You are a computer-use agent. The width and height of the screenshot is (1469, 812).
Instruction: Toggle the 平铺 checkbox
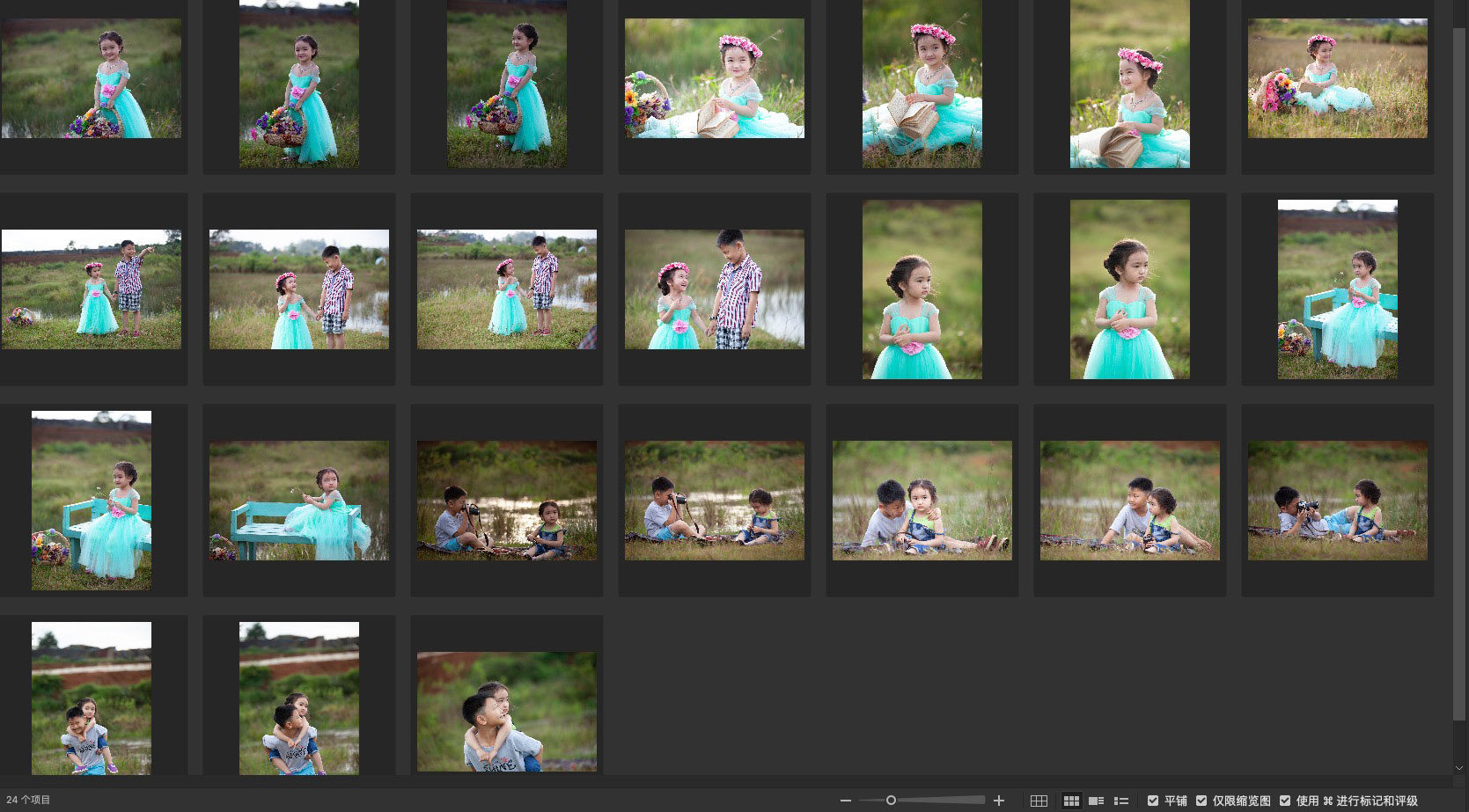(1153, 801)
